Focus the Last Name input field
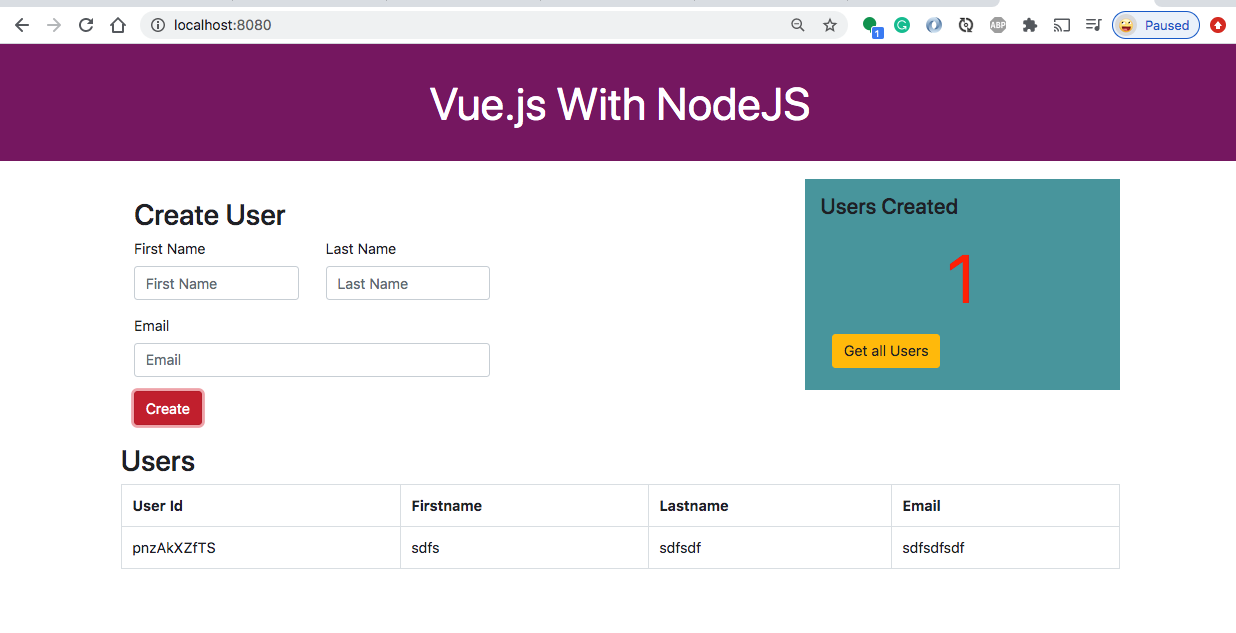Screen dimensions: 1236x633 point(408,283)
